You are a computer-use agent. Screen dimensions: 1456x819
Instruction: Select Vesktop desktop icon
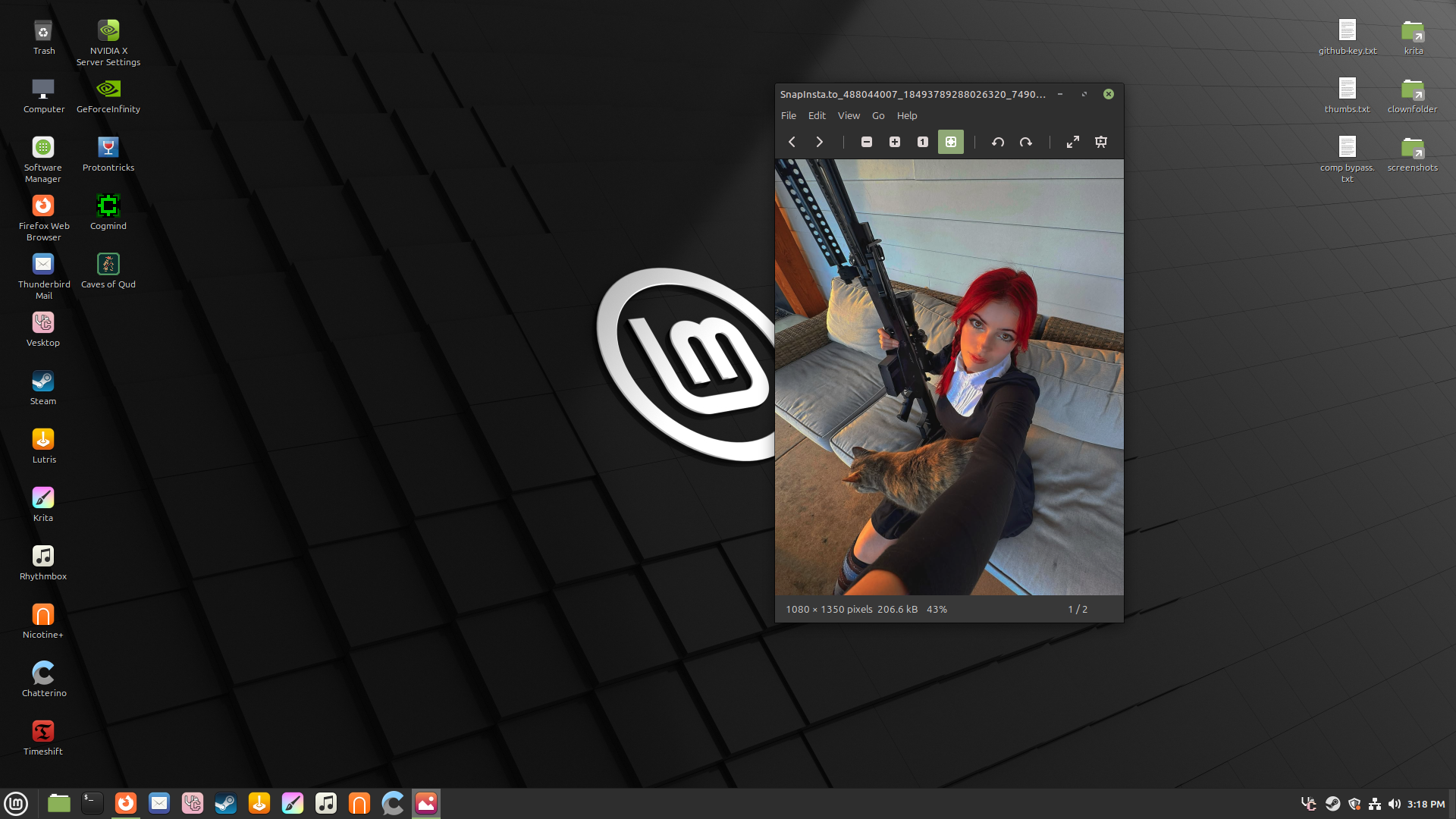pos(43,329)
